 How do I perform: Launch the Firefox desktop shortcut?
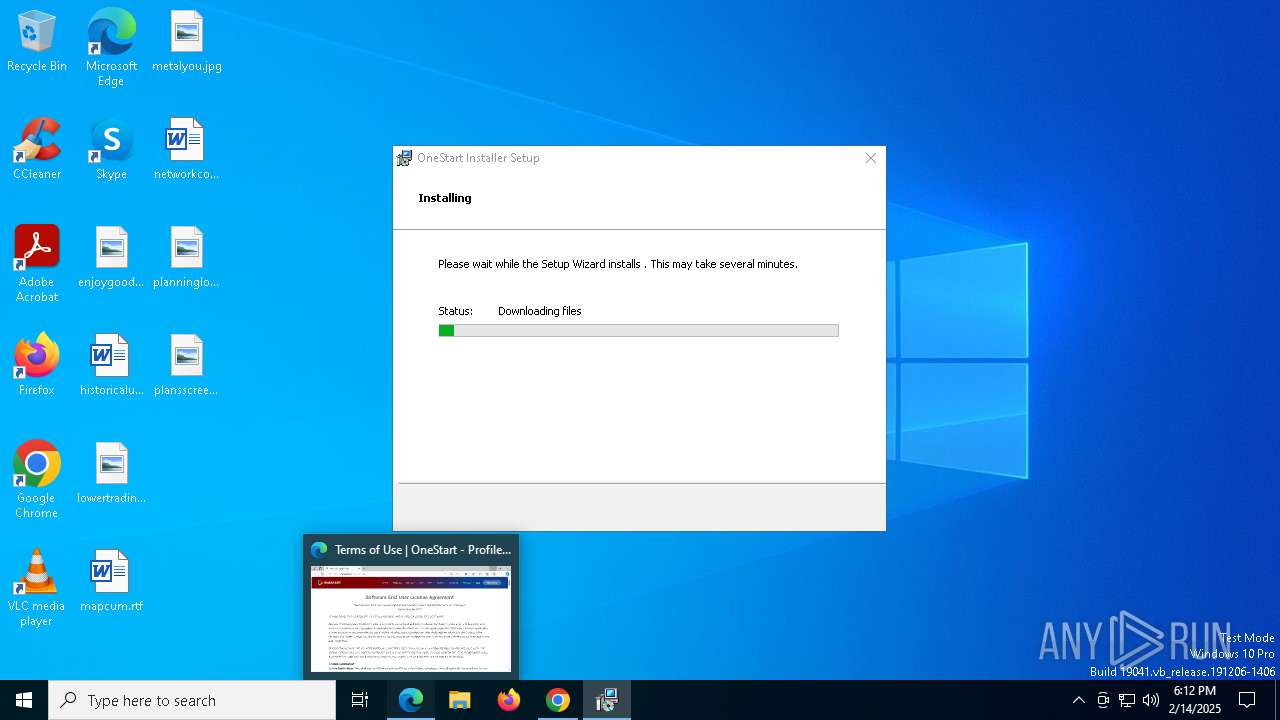[37, 365]
